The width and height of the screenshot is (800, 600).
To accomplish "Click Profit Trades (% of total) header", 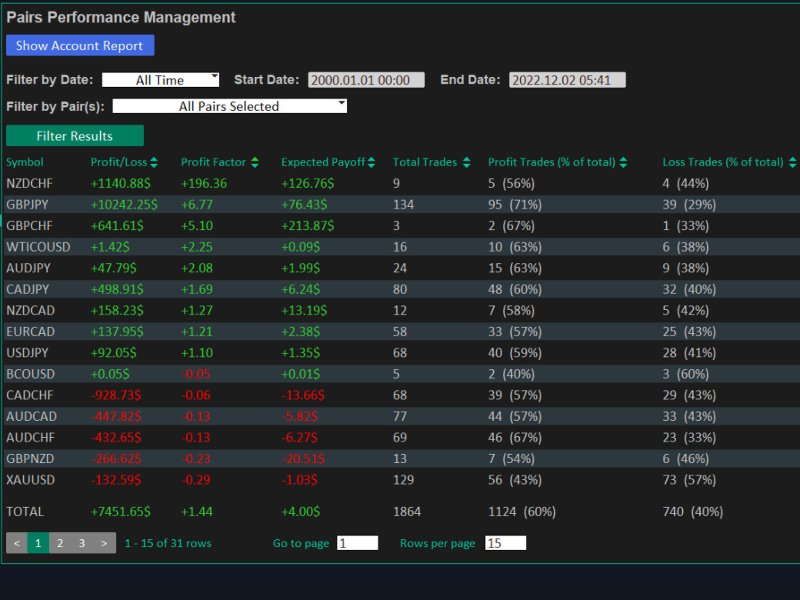I will click(552, 162).
